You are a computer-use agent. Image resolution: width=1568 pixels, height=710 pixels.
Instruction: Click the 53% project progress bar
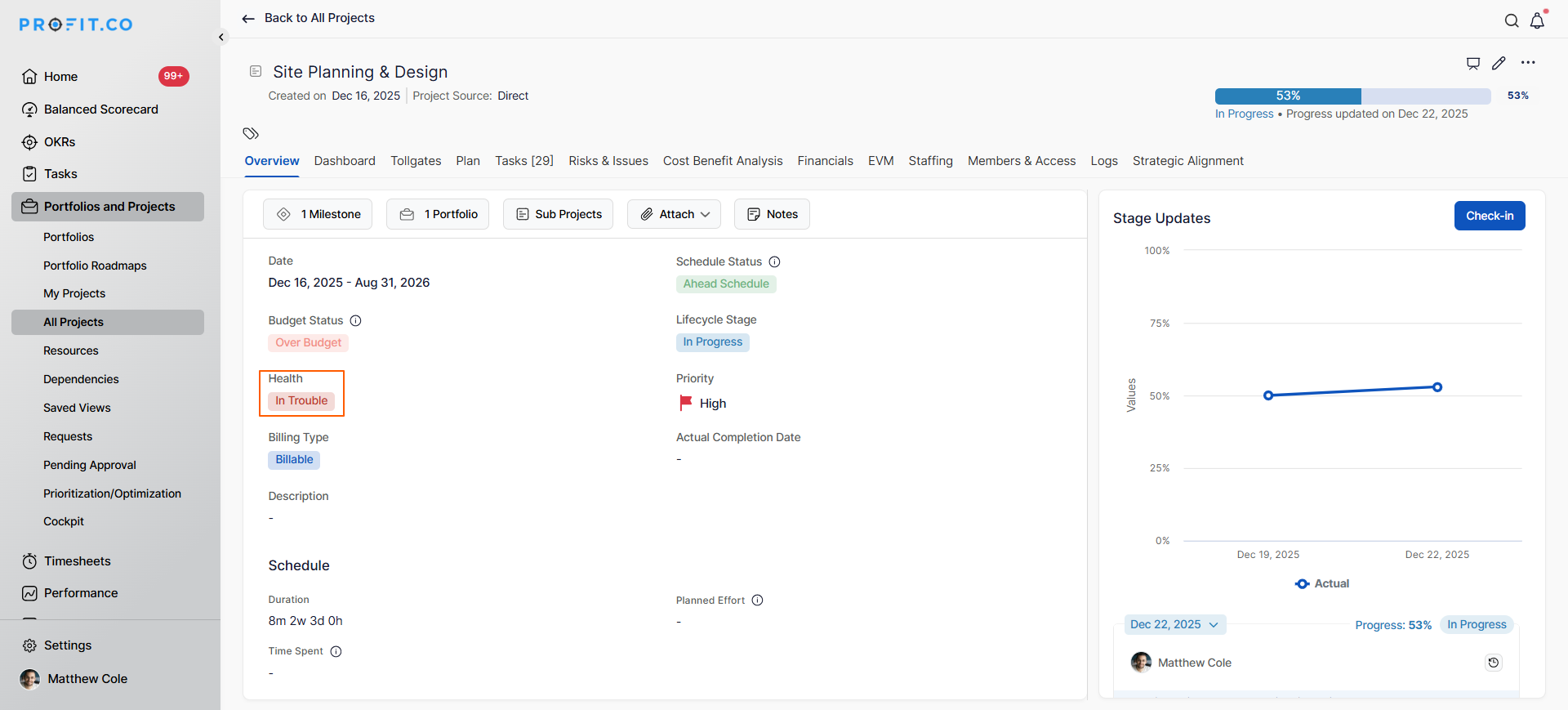coord(1352,96)
